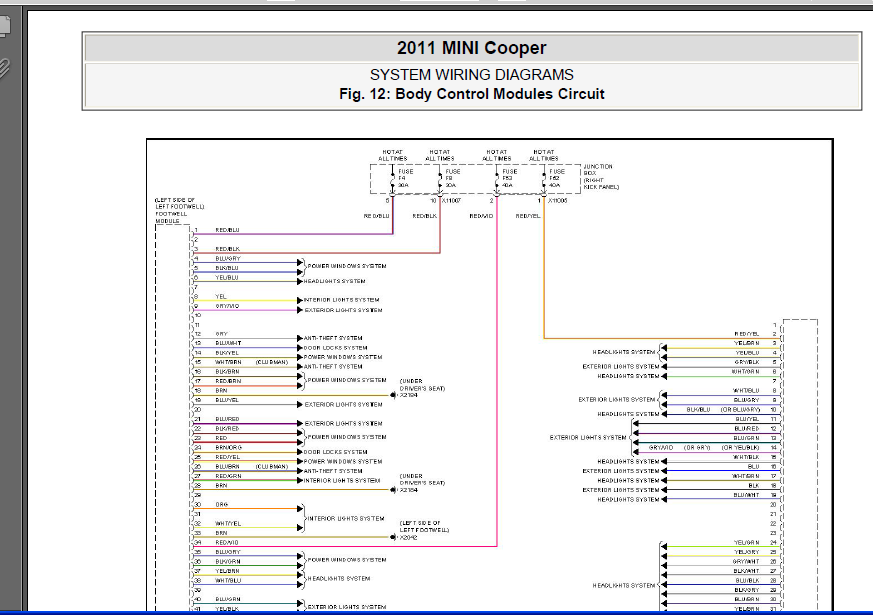Click 'BLU/YEL' label at right pin 11

coord(747,419)
